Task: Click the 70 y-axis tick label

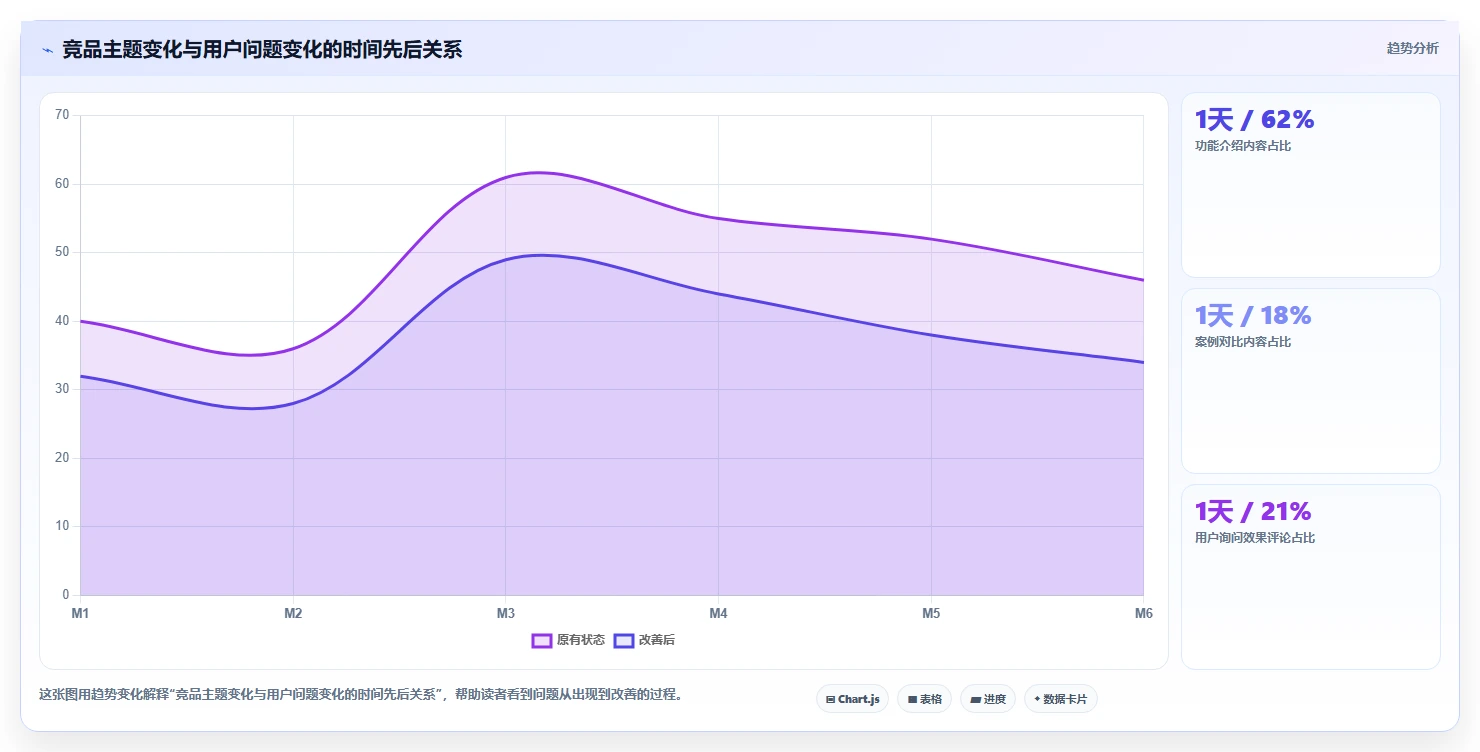Action: (62, 115)
